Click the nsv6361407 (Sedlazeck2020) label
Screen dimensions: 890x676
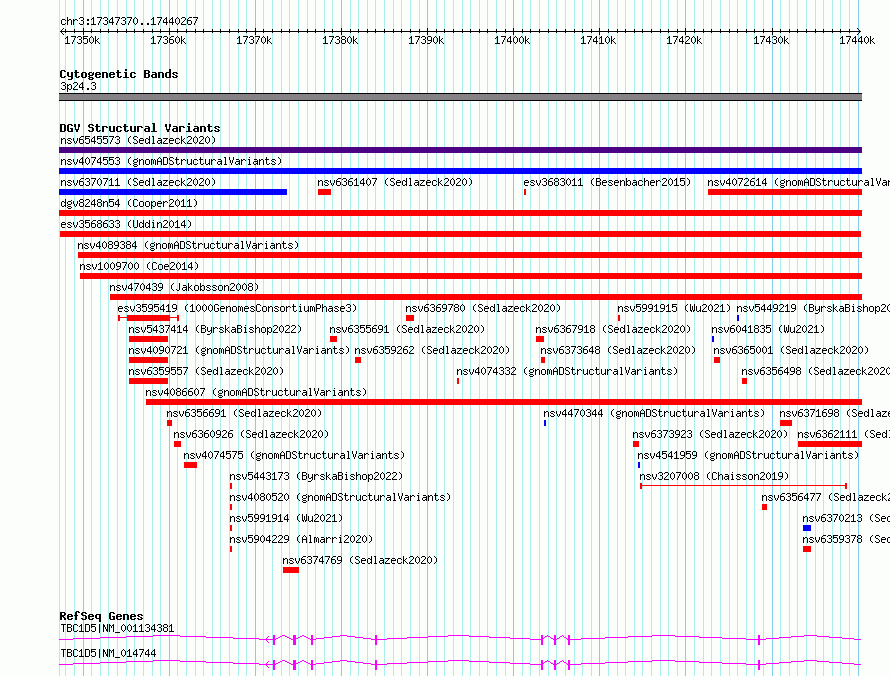click(395, 182)
